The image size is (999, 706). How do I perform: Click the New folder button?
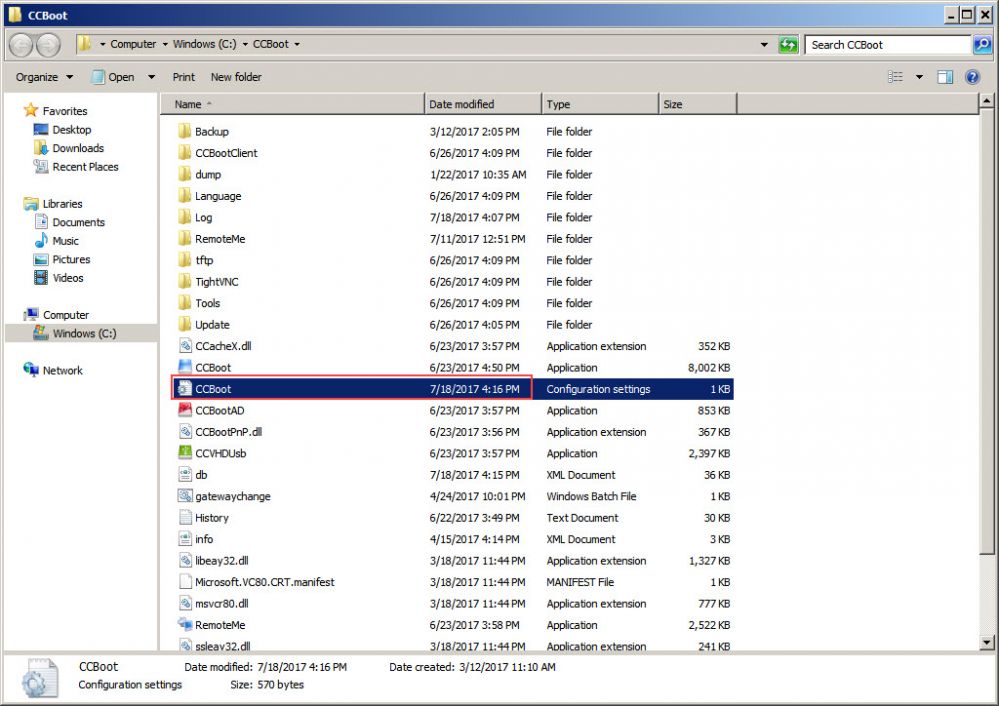tap(236, 77)
